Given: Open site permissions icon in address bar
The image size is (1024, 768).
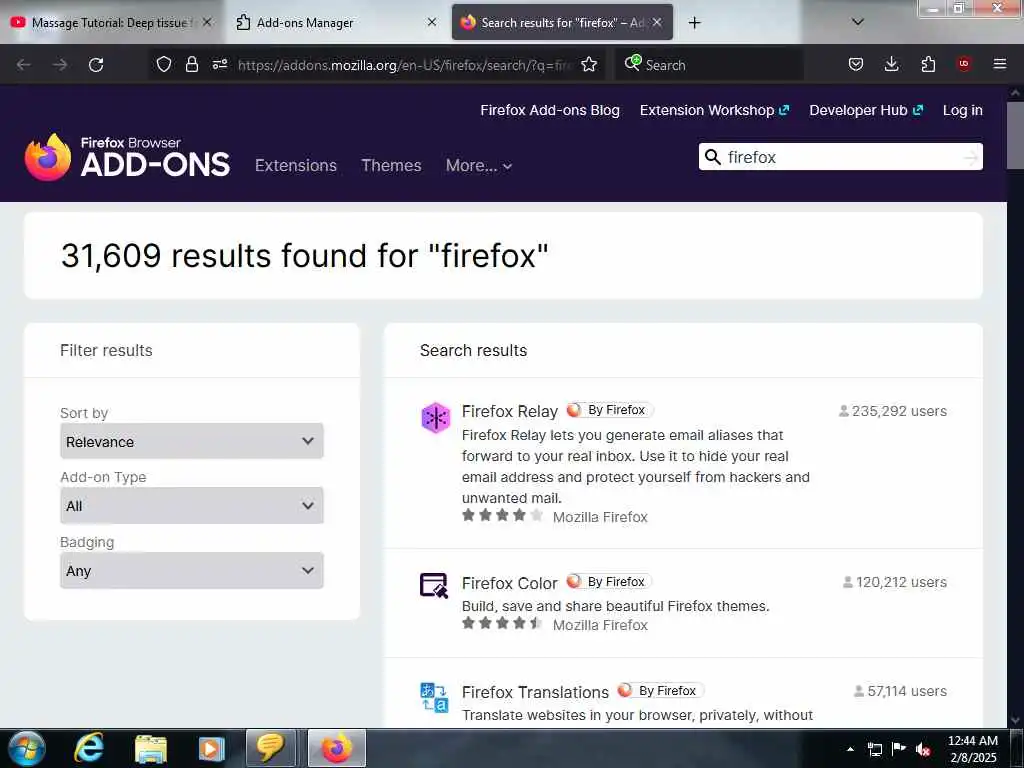Looking at the screenshot, I should tap(220, 64).
